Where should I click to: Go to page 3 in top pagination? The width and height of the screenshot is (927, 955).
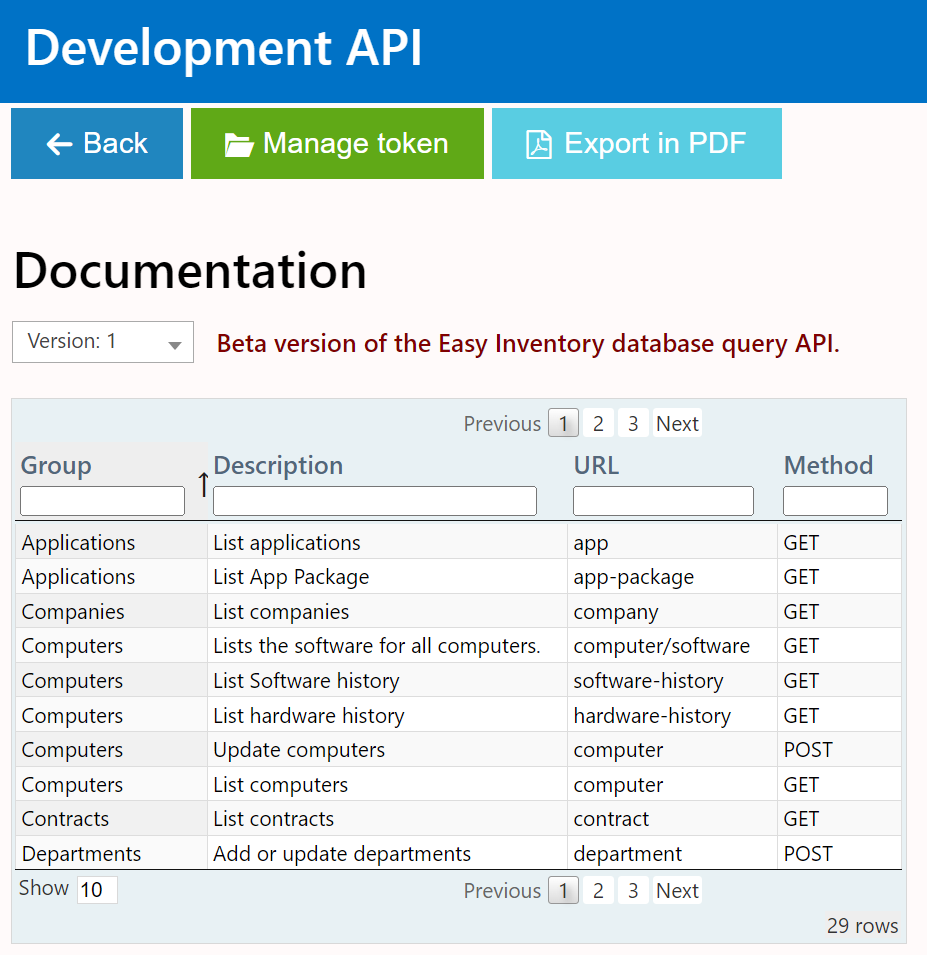[633, 424]
